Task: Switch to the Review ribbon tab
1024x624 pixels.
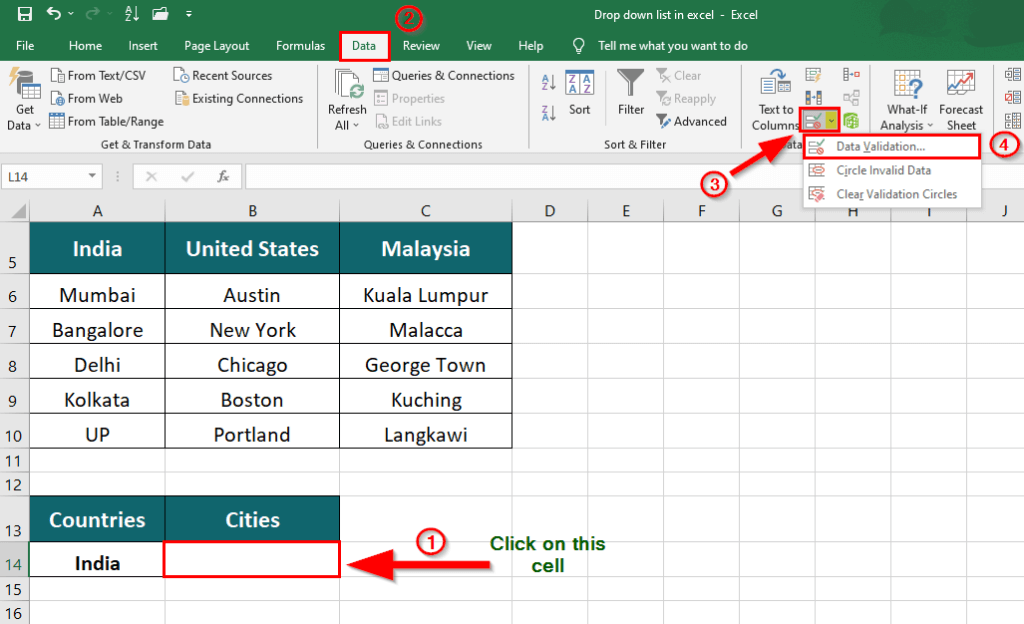Action: pyautogui.click(x=421, y=45)
